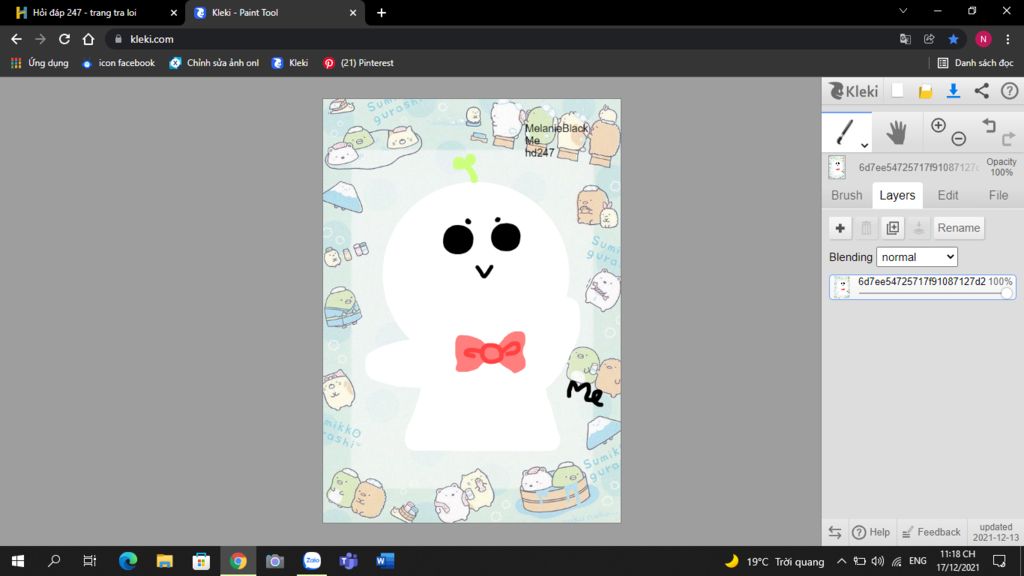This screenshot has width=1024, height=576.
Task: Click the updated 2021-12-13 text
Action: point(995,532)
